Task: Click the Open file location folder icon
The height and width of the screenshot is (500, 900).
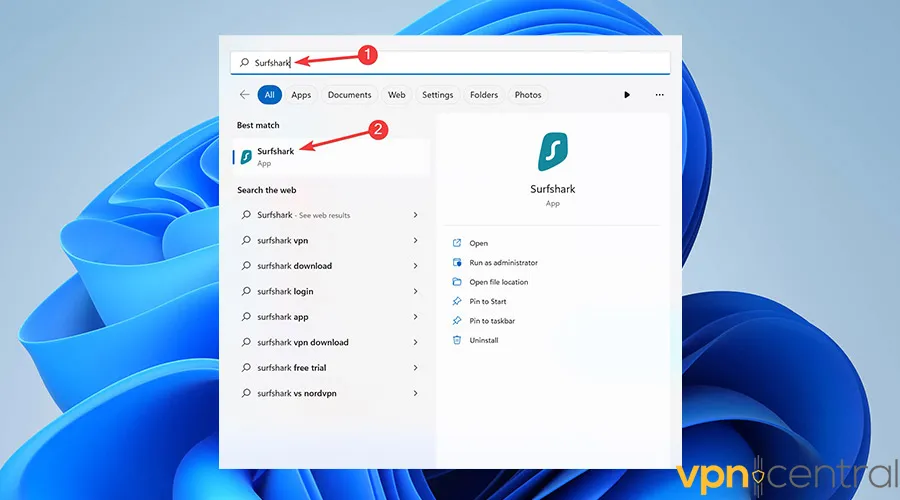Action: (457, 282)
